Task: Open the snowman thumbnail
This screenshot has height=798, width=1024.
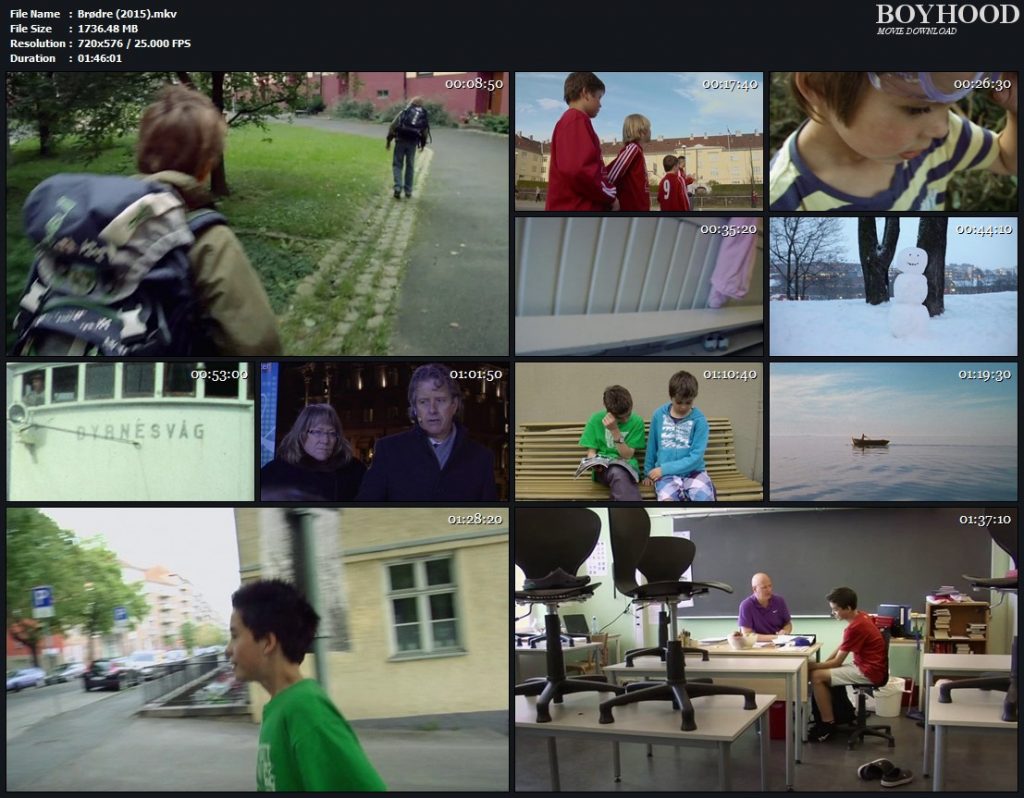Action: click(x=893, y=286)
